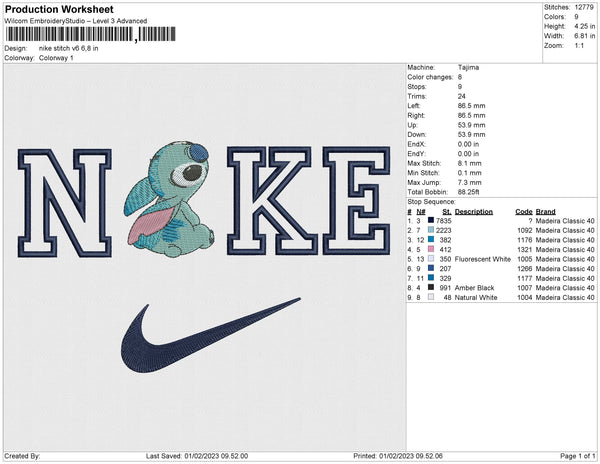Click the '?' code in stop row 1
600x464 pixels.
[530, 221]
